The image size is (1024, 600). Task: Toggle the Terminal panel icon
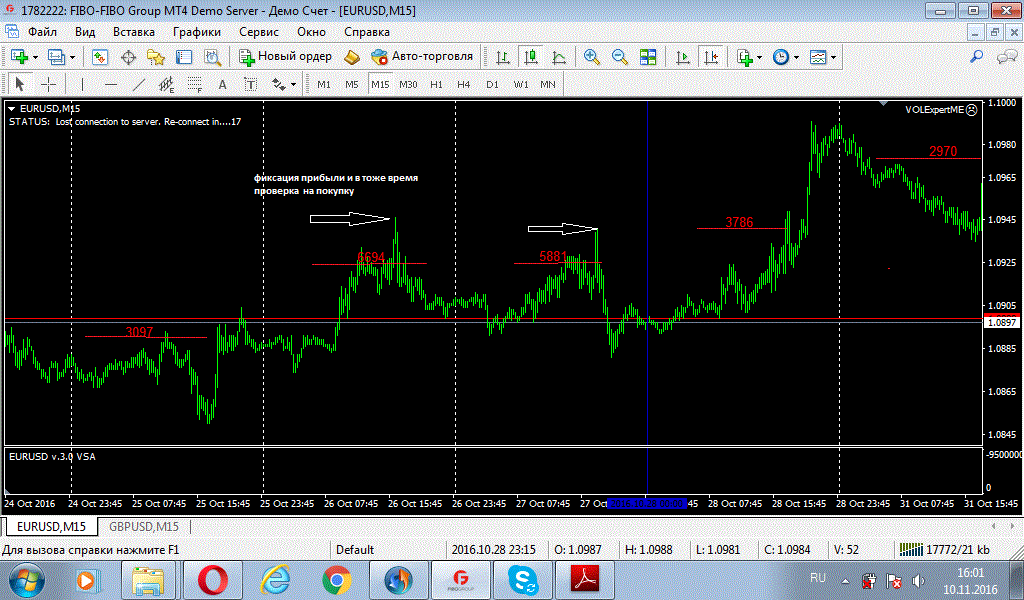pyautogui.click(x=184, y=57)
